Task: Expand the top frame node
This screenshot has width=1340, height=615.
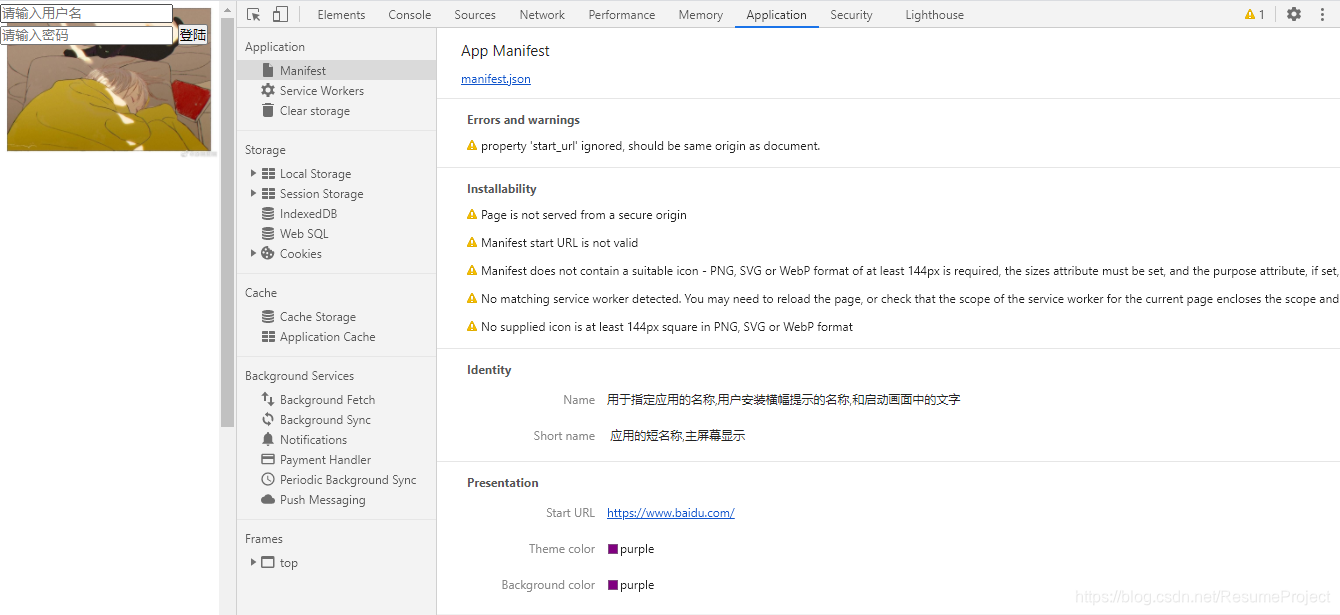Action: 254,562
